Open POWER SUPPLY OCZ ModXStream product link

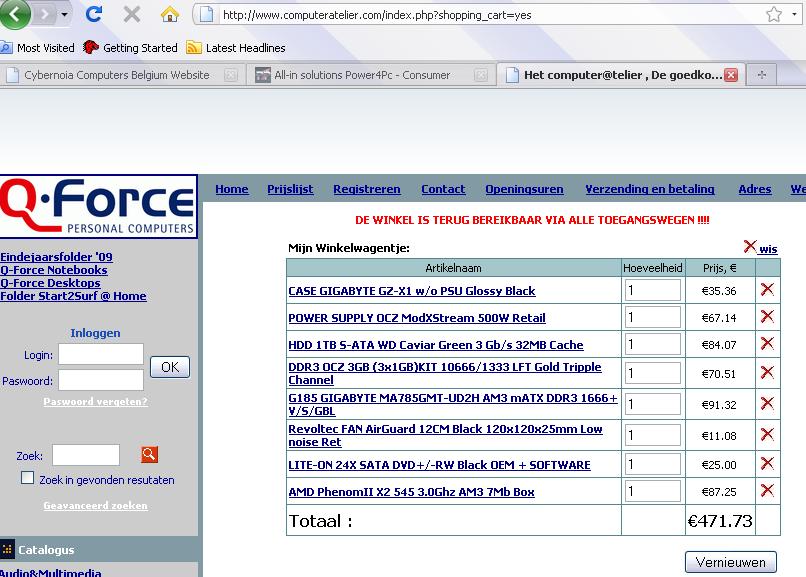pos(417,318)
